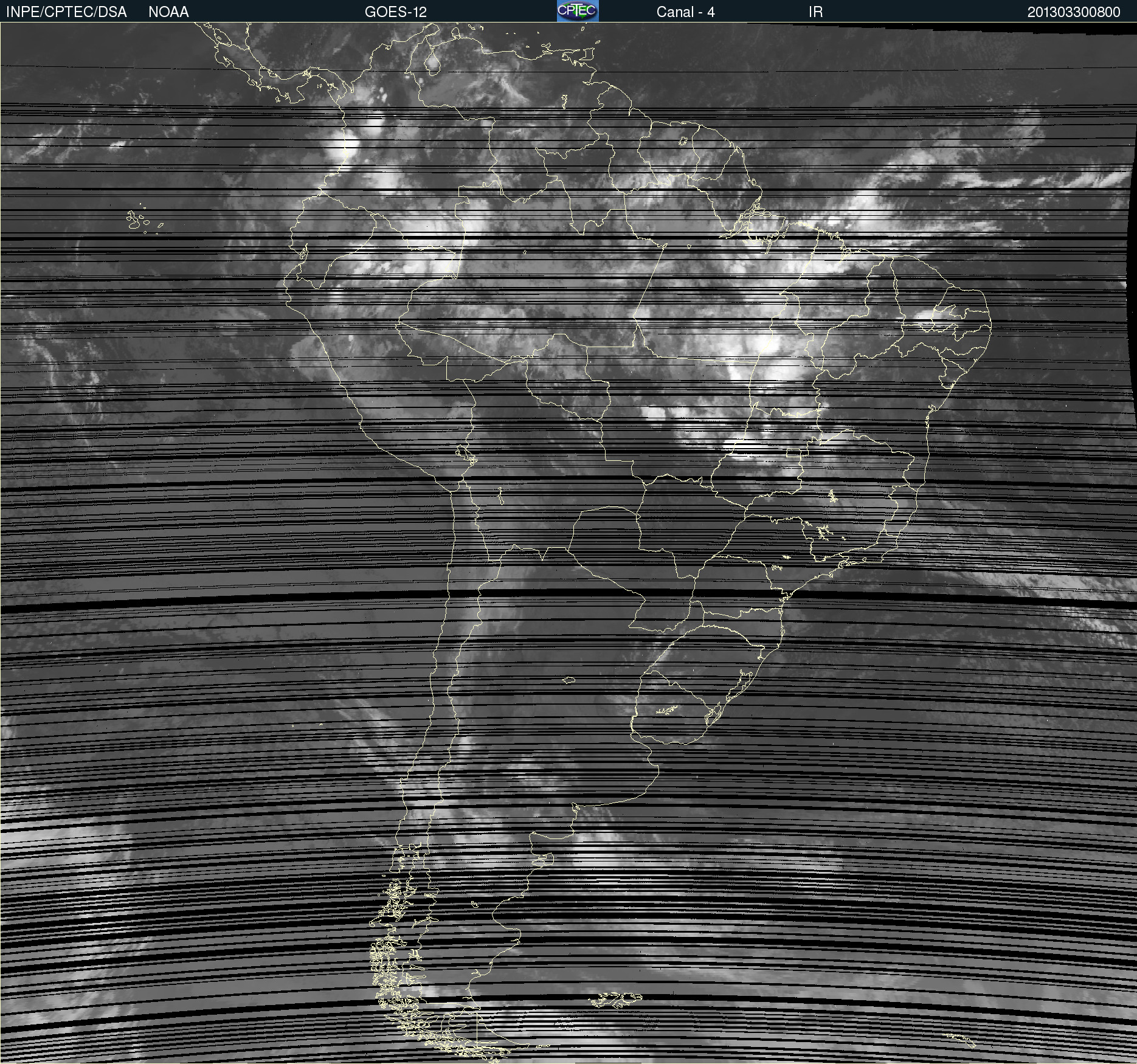Click the 201303300800 timestamp
The image size is (1137, 1064).
tap(1073, 12)
